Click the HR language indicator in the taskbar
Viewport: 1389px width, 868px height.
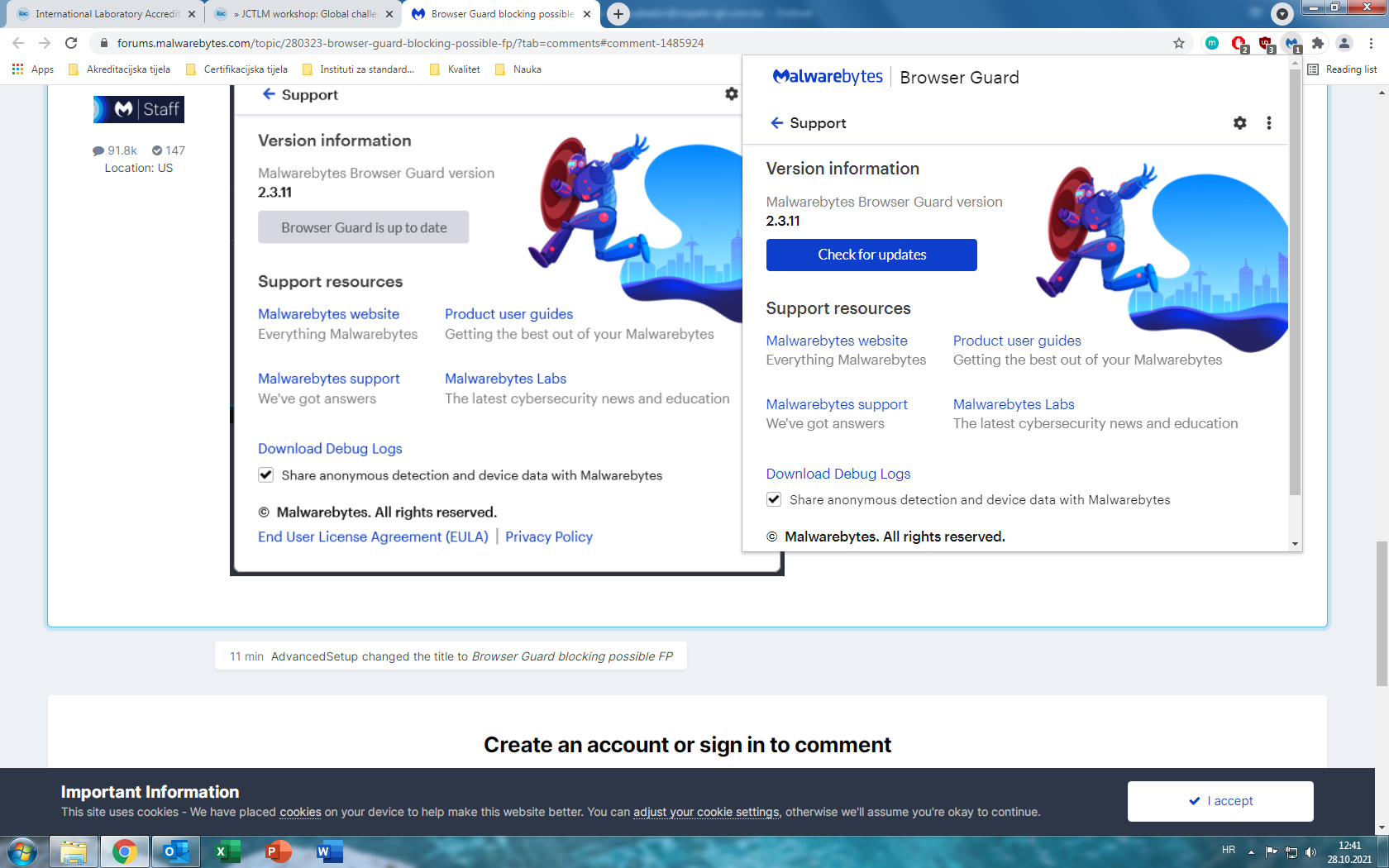pyautogui.click(x=1229, y=850)
